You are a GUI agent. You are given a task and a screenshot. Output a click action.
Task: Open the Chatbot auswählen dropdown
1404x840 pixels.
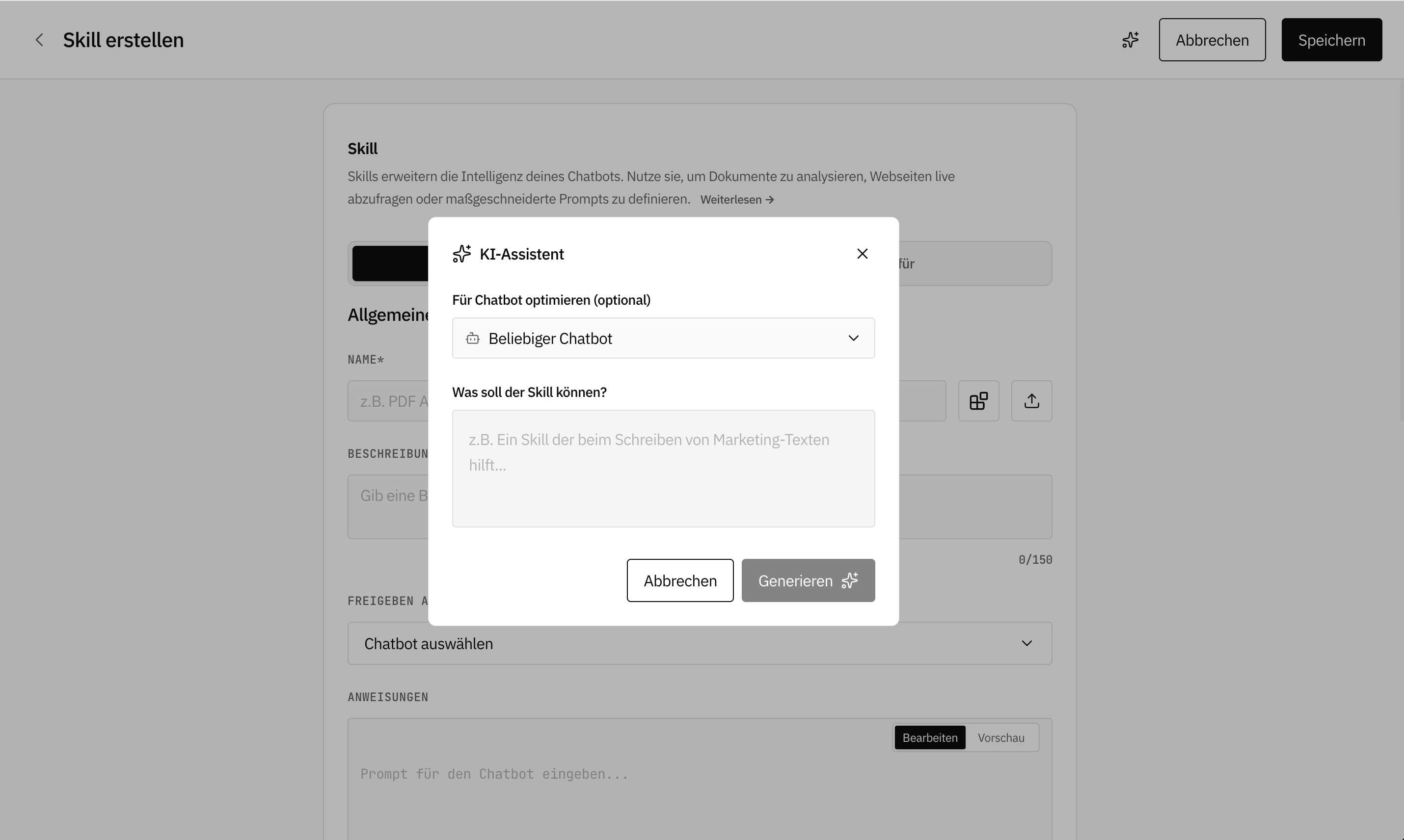pyautogui.click(x=700, y=644)
